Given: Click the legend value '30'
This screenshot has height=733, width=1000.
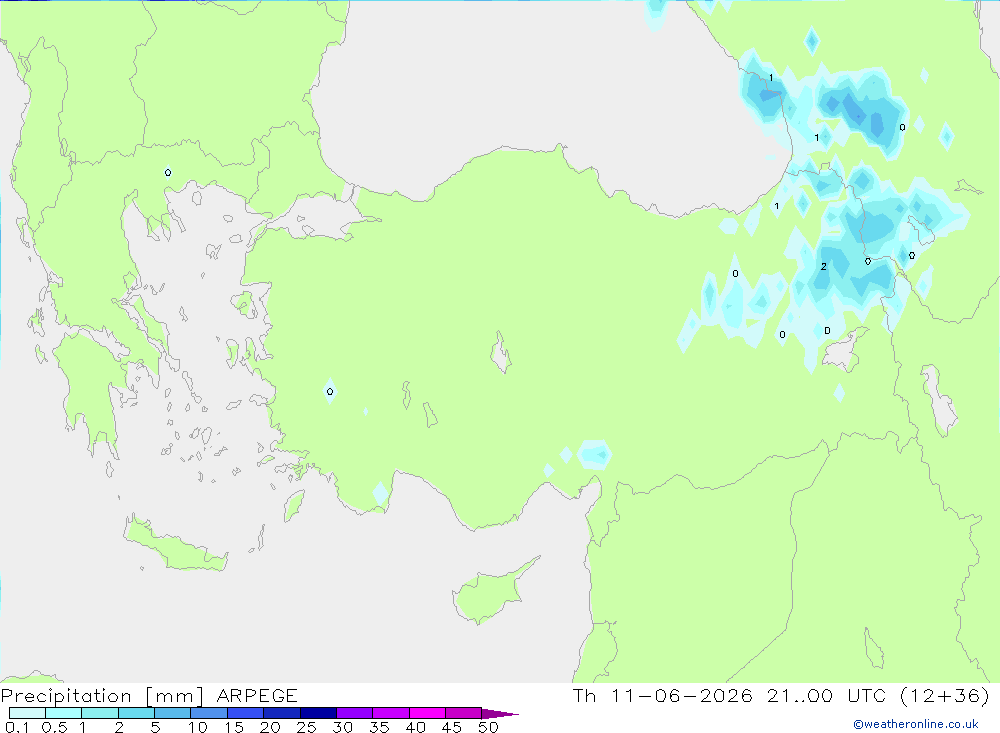Looking at the screenshot, I should [x=342, y=727].
